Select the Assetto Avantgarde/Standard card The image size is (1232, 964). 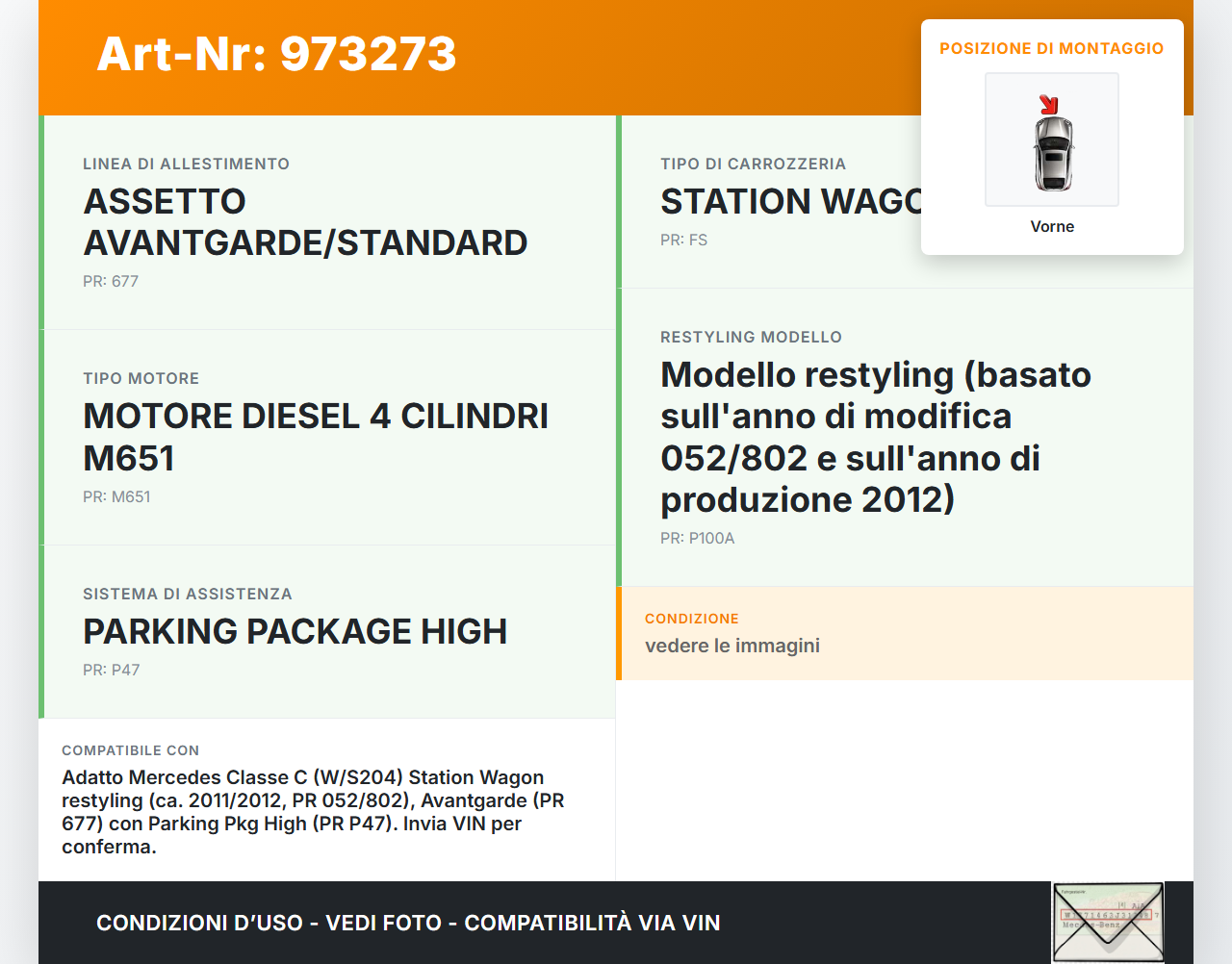(x=327, y=222)
